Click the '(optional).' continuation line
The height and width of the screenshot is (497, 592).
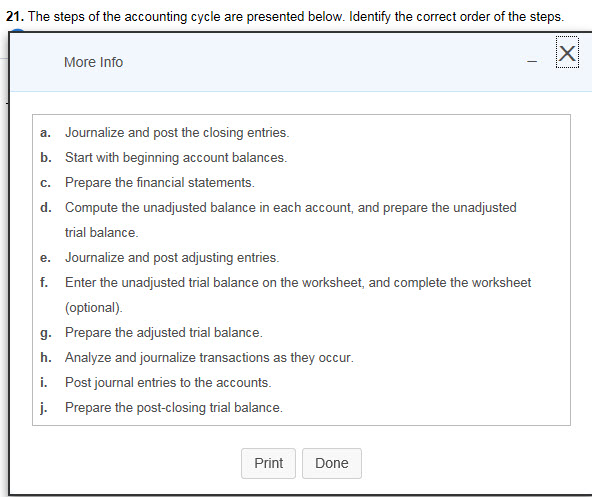click(x=94, y=308)
